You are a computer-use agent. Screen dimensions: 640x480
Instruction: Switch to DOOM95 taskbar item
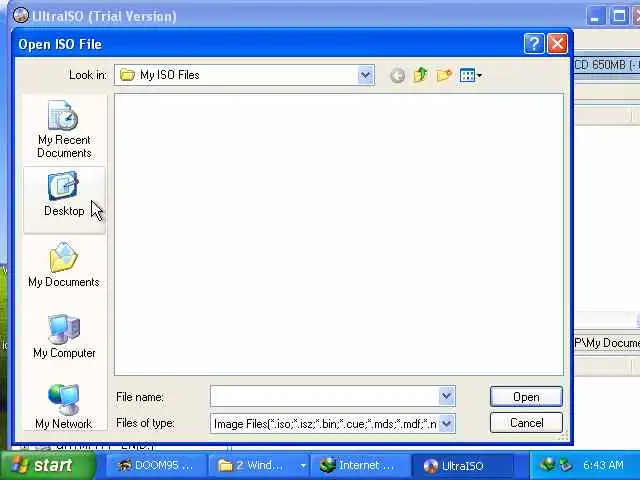pos(157,465)
